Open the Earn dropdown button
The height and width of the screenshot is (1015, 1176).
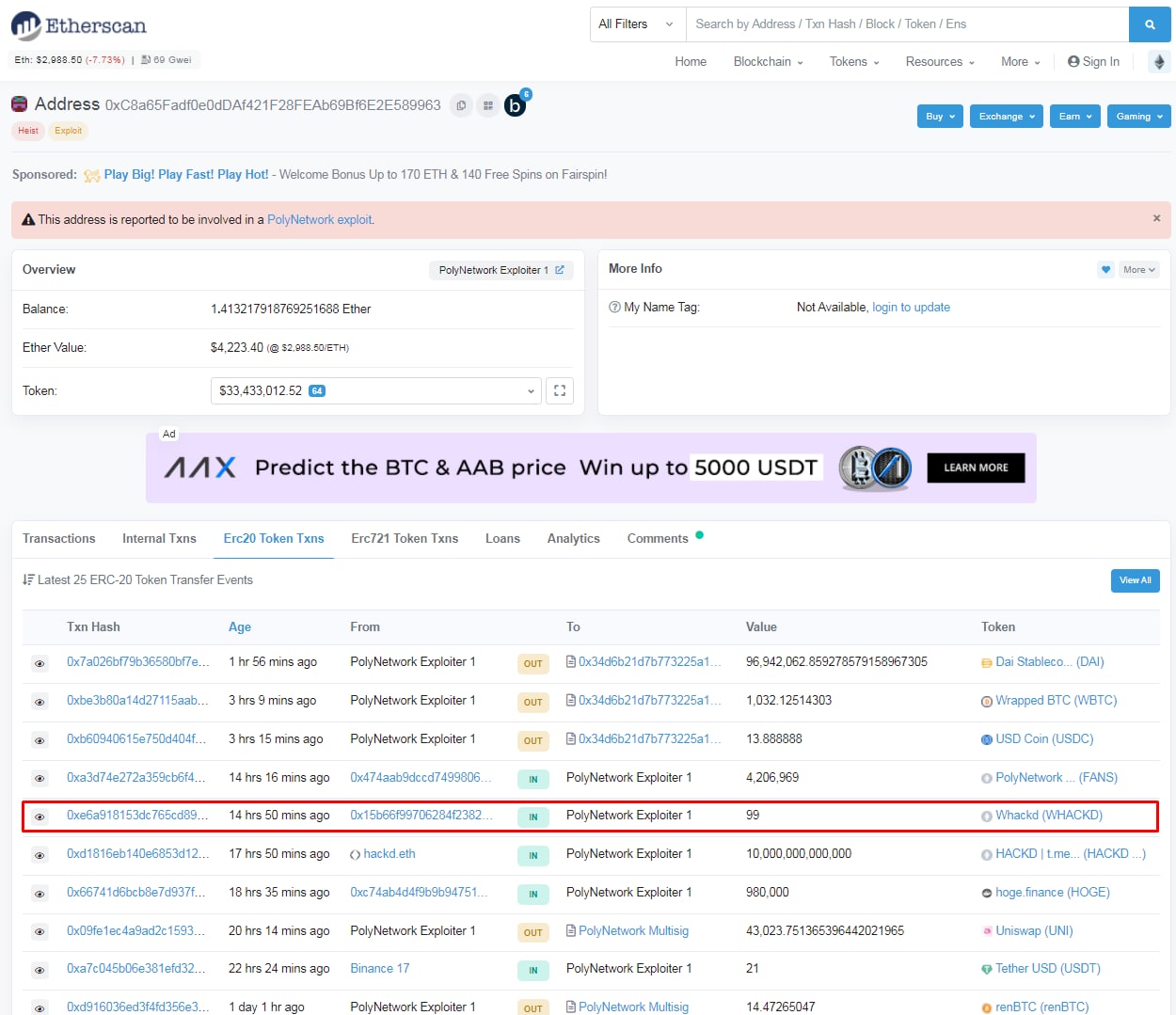pos(1074,116)
